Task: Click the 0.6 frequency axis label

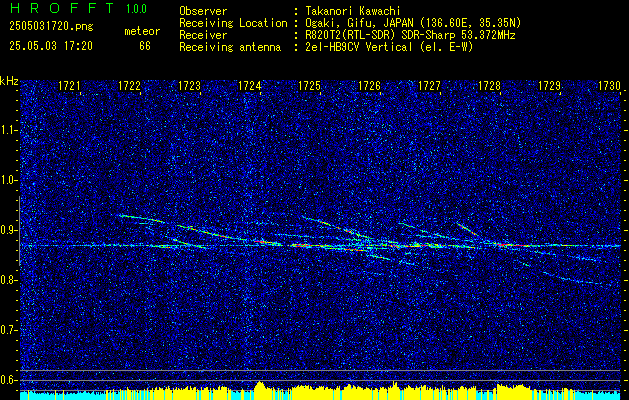Action: tap(8, 380)
